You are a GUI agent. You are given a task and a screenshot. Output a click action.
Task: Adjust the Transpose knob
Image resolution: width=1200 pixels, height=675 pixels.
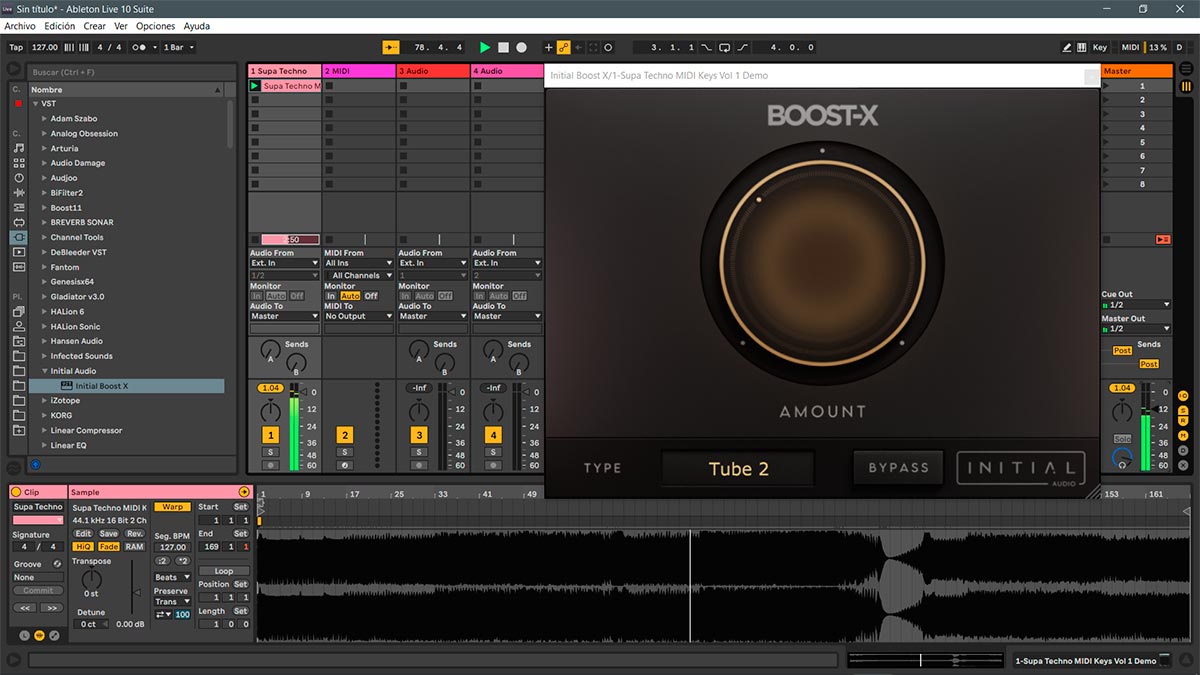click(x=91, y=579)
